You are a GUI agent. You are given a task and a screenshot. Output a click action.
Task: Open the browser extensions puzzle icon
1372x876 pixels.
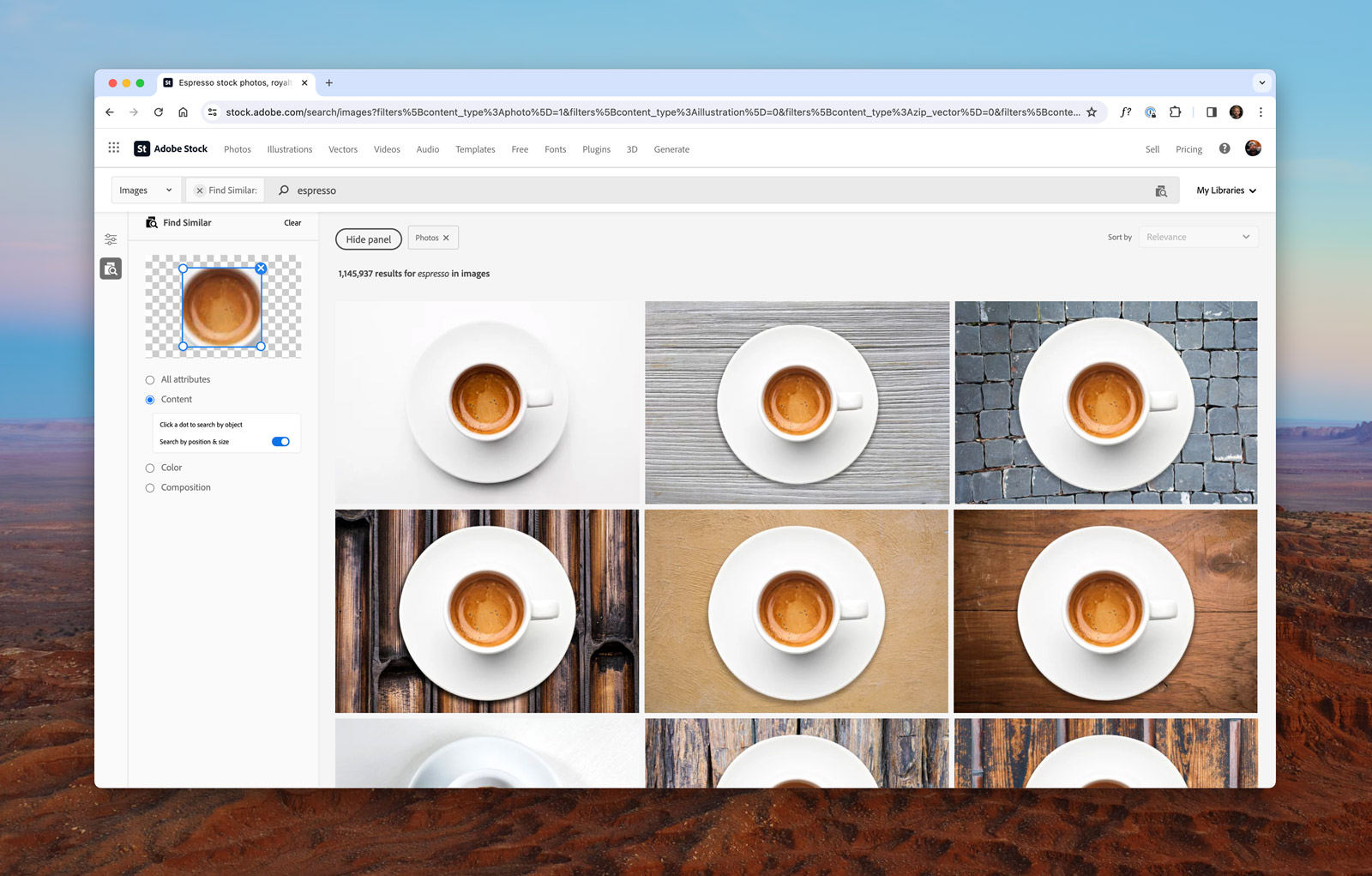tap(1175, 112)
